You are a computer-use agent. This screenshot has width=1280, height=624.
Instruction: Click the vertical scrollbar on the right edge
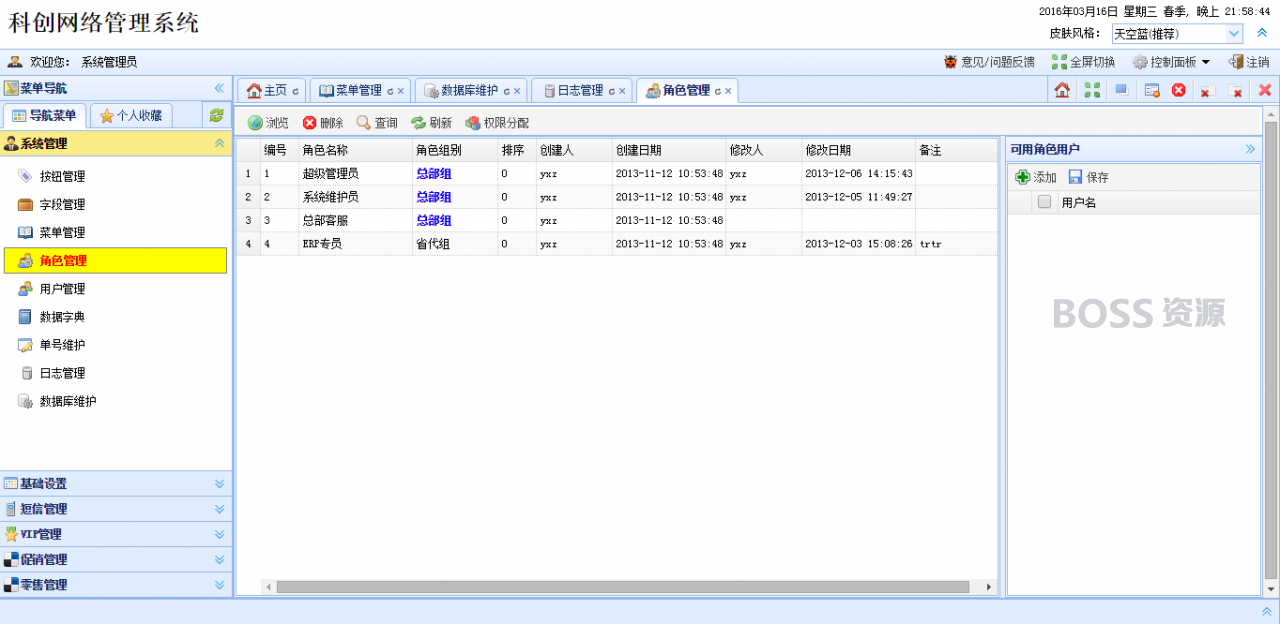point(1271,350)
